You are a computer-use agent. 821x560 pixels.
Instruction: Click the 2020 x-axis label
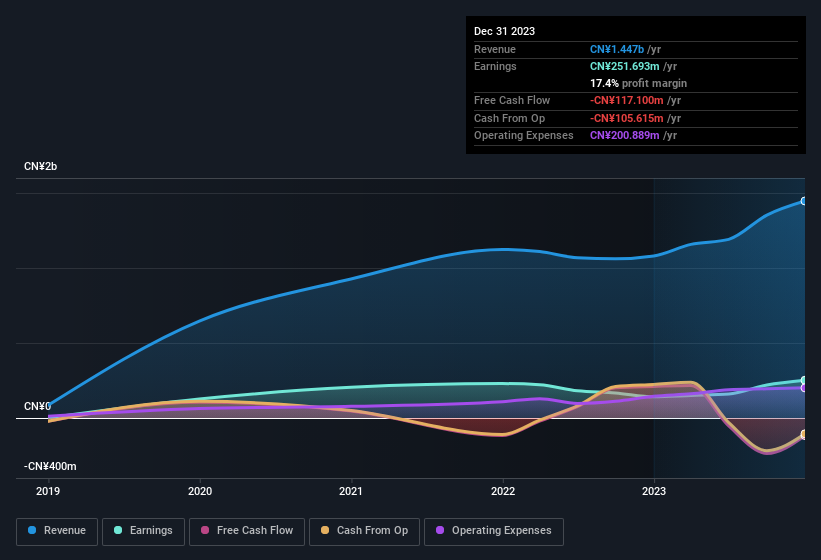pos(200,491)
